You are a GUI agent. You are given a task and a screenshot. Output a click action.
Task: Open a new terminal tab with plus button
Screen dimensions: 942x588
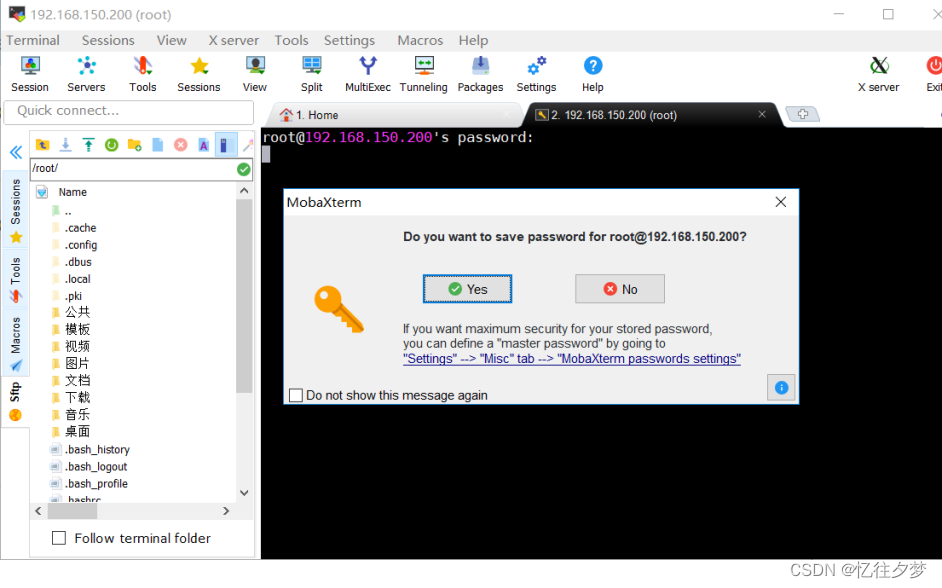click(x=803, y=114)
